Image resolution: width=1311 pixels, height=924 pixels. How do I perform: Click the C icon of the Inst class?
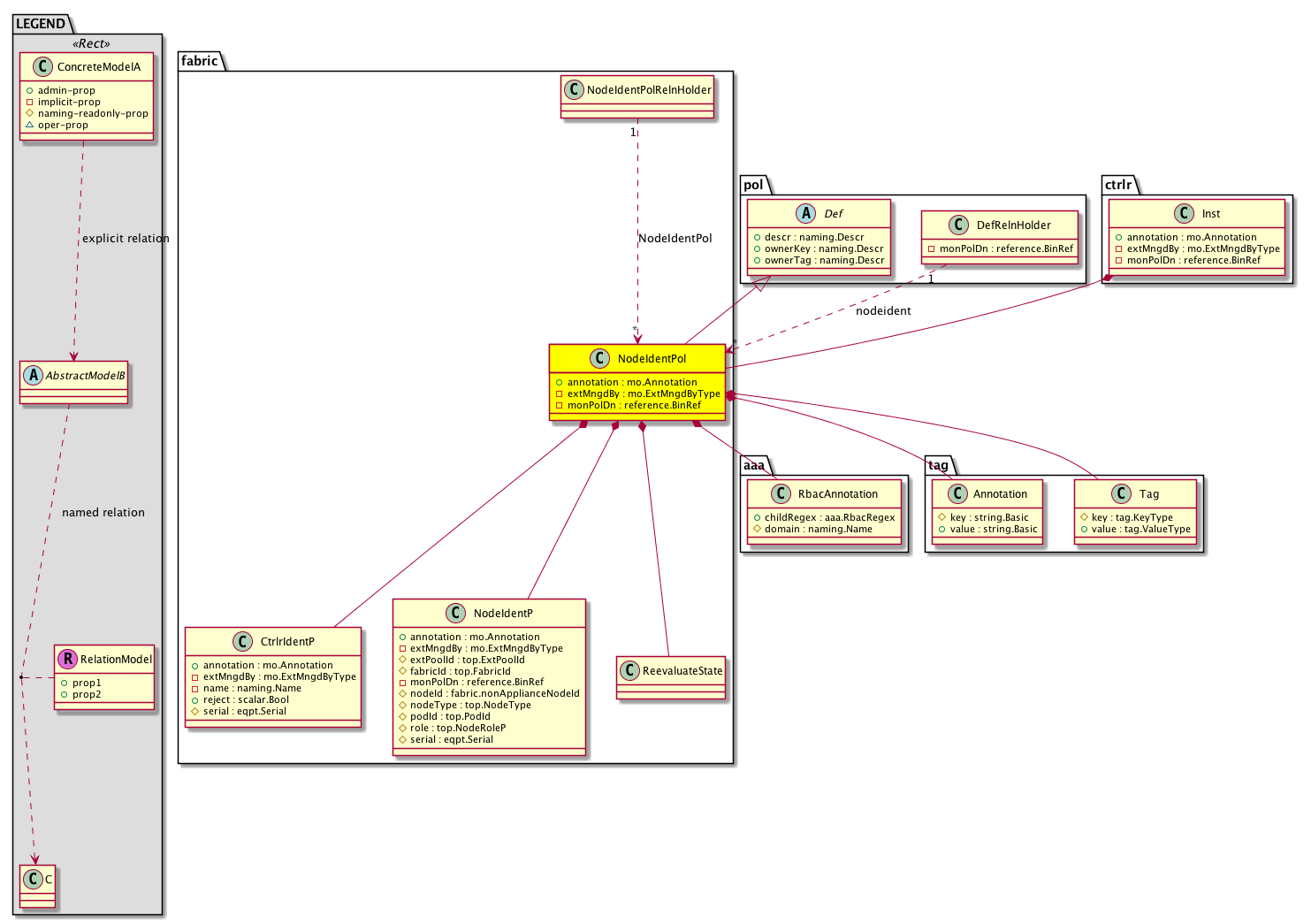(x=1185, y=213)
